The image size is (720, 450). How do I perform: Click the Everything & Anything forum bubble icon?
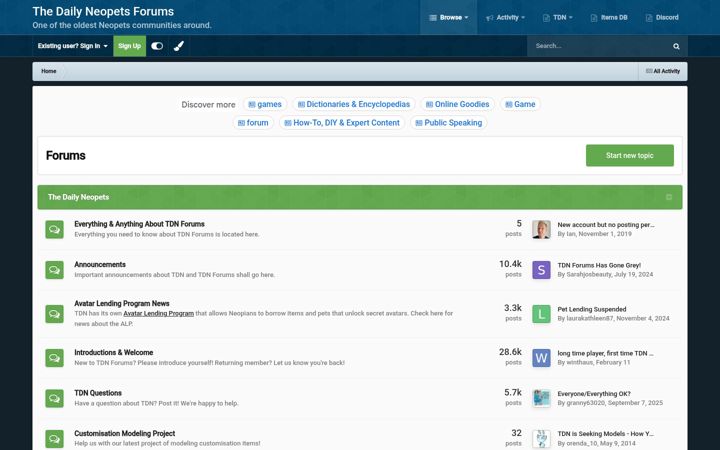coord(54,229)
